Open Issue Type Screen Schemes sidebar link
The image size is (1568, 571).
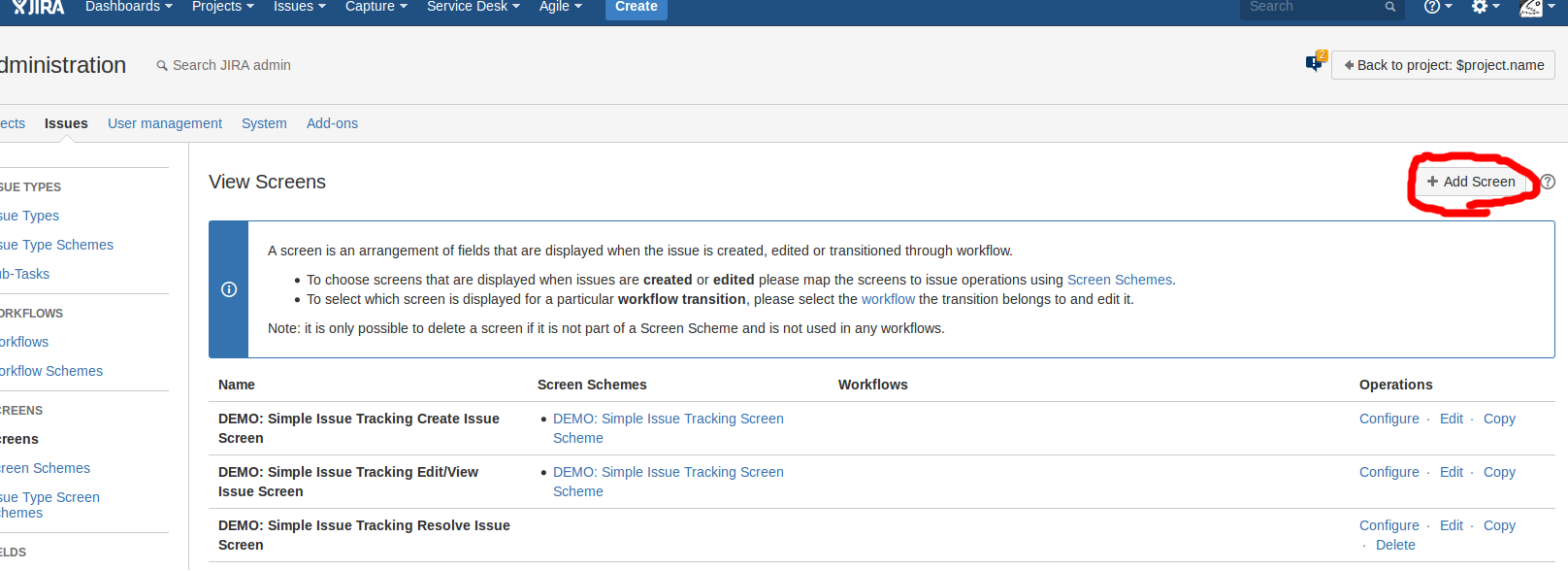pos(49,505)
